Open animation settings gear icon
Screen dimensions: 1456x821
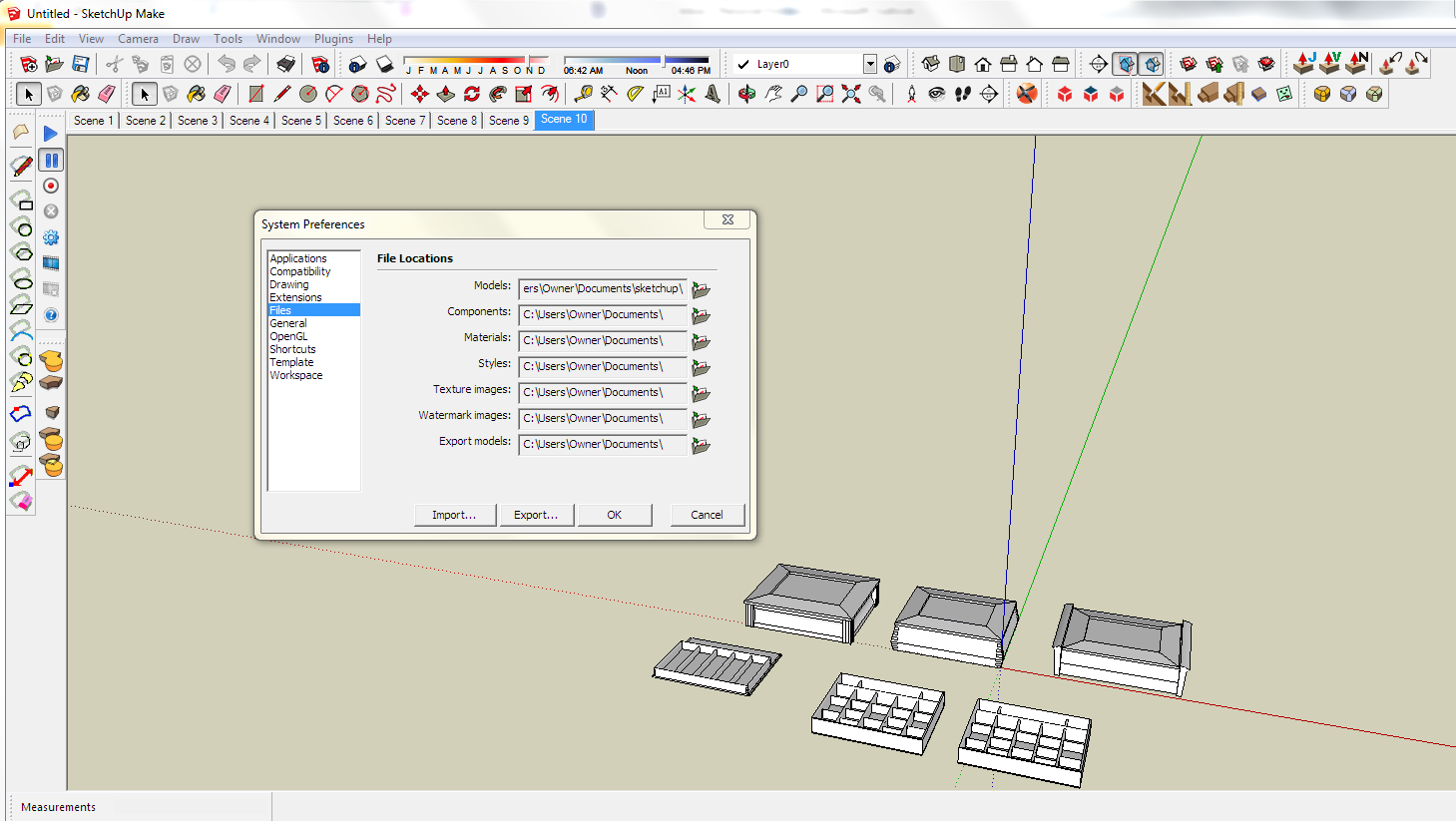51,237
